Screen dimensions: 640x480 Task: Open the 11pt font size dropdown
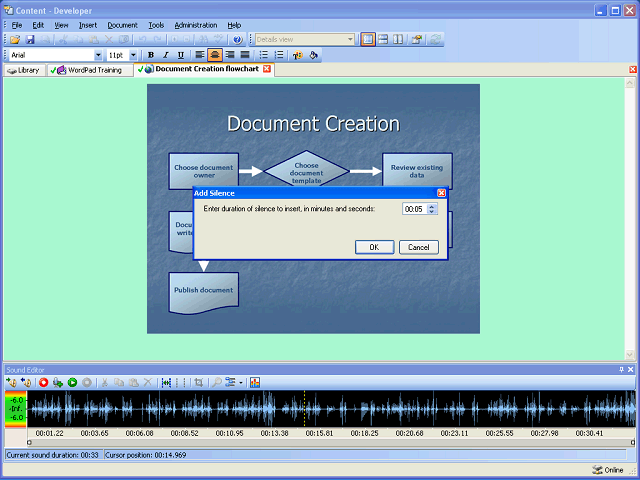(x=134, y=55)
